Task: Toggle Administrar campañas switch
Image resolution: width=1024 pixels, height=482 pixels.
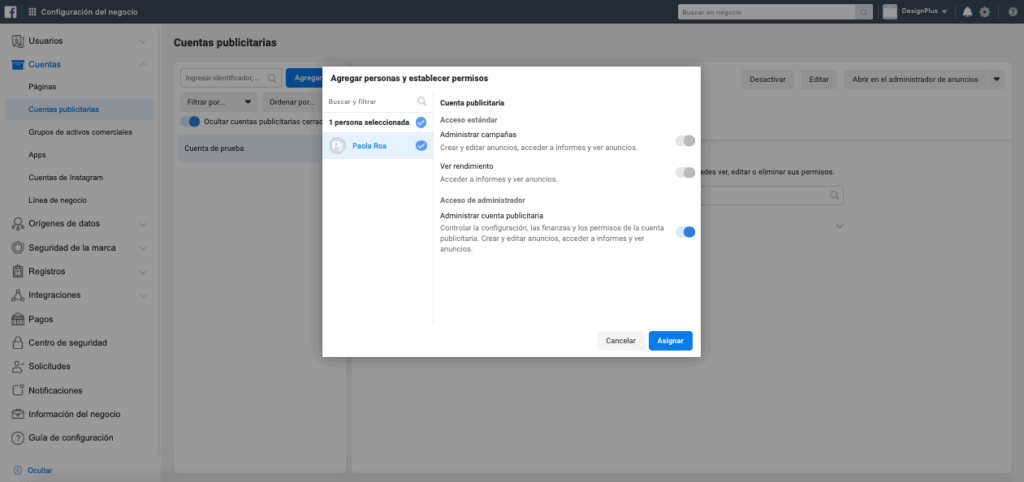Action: point(685,140)
